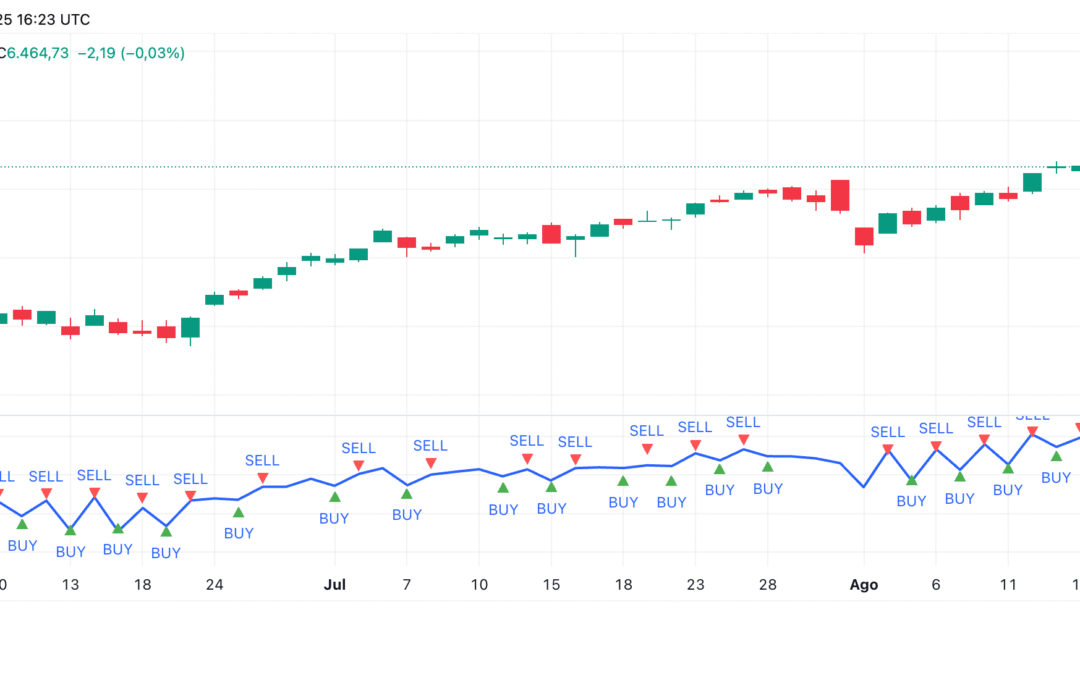Click the 24 date label on time axis
Screen dimensions: 1080x675
214,585
